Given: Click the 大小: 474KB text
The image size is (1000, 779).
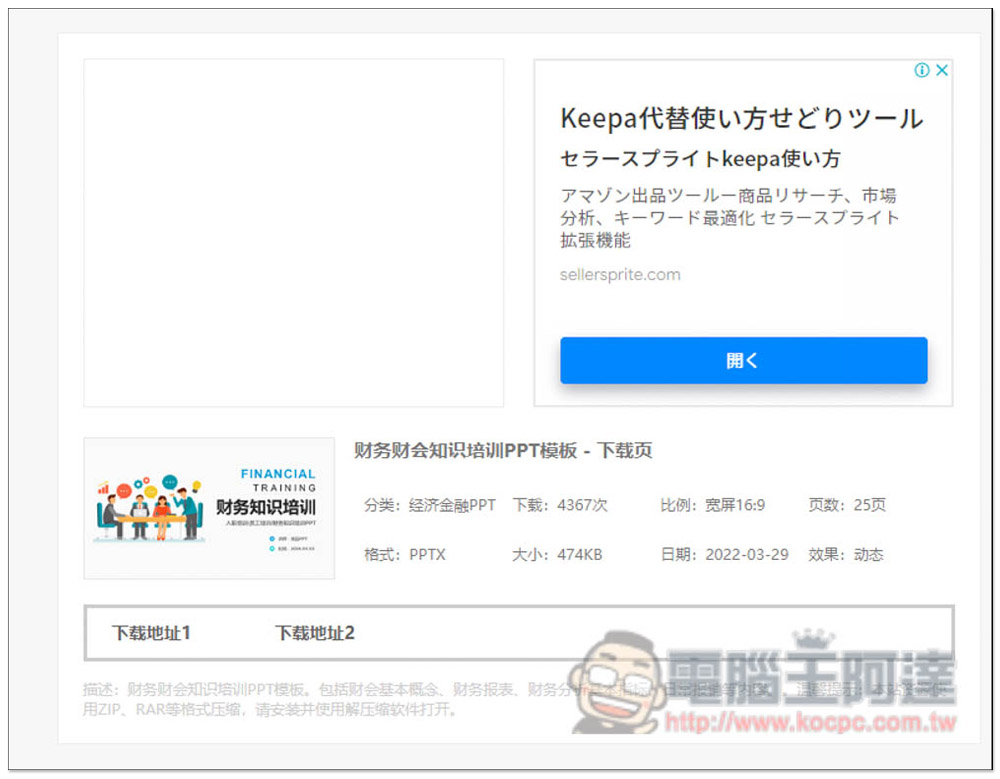Looking at the screenshot, I should coord(557,554).
